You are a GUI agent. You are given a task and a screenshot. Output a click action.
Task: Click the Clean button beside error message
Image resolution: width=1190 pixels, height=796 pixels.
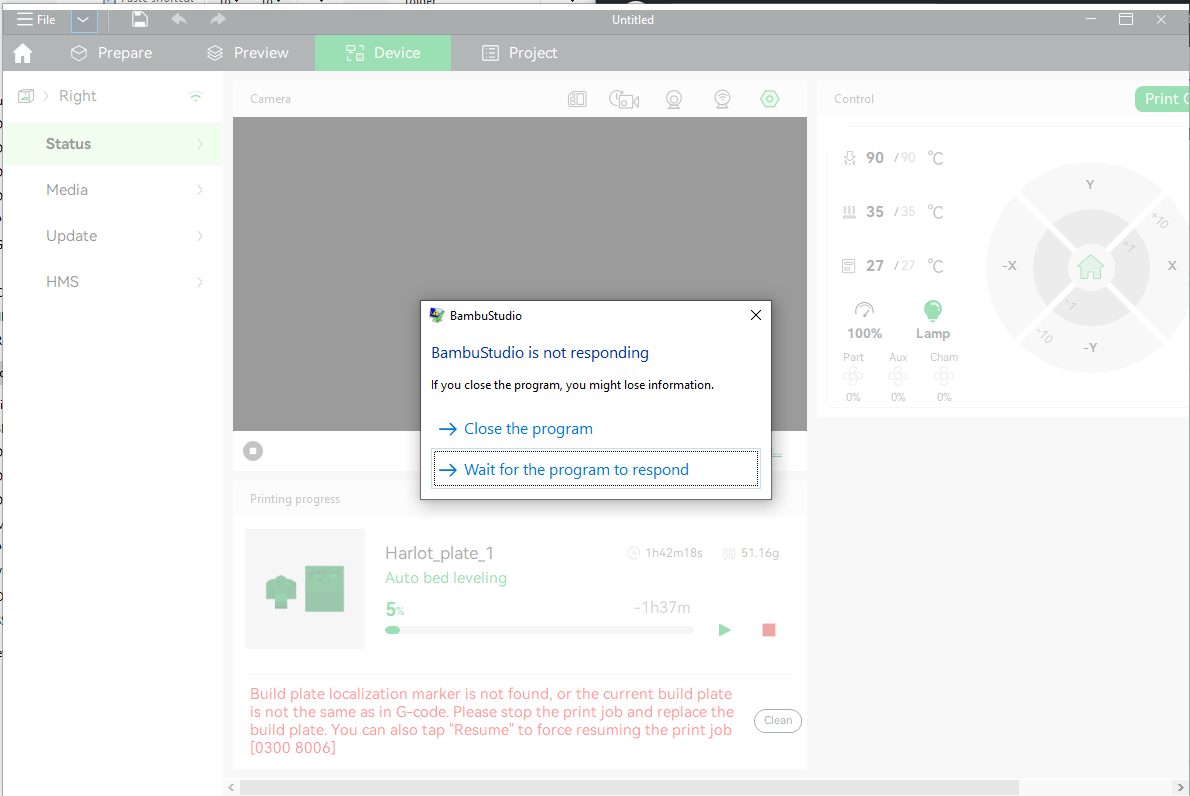(778, 721)
